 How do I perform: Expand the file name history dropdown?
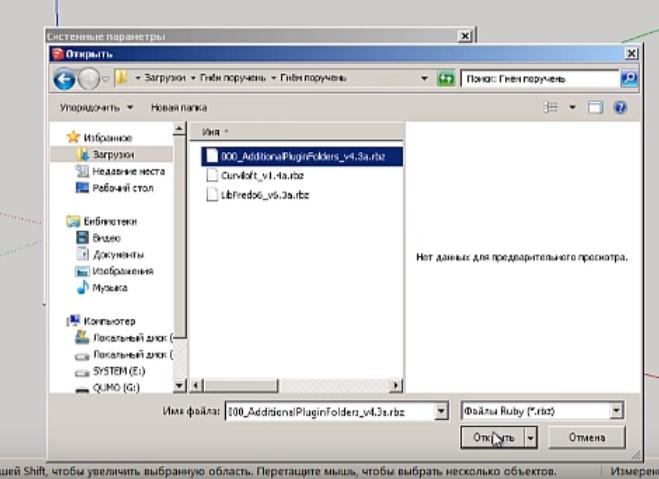tap(441, 410)
